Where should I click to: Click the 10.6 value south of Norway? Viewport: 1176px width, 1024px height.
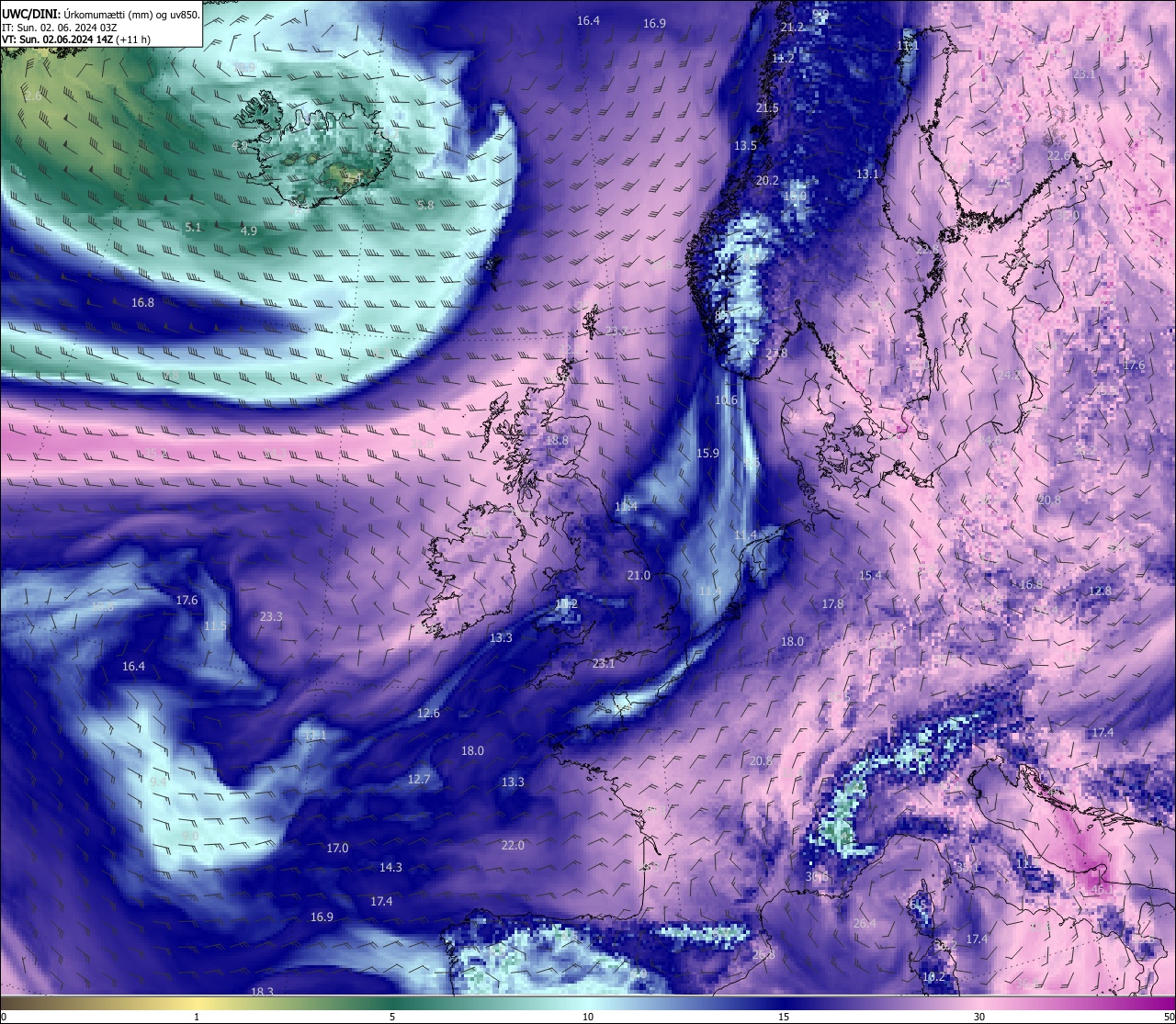(x=726, y=400)
